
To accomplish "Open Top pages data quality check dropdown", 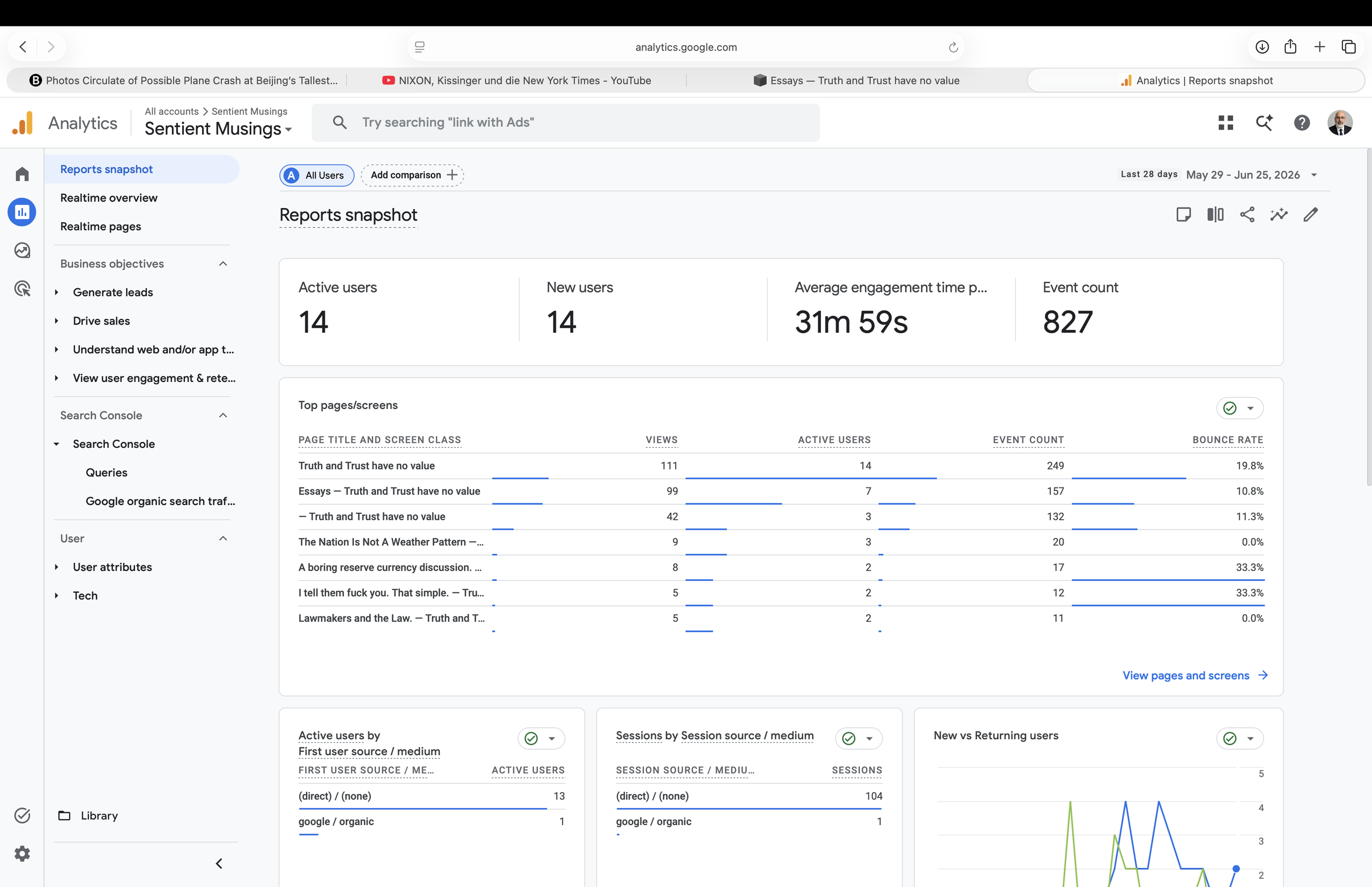I will [x=1240, y=408].
